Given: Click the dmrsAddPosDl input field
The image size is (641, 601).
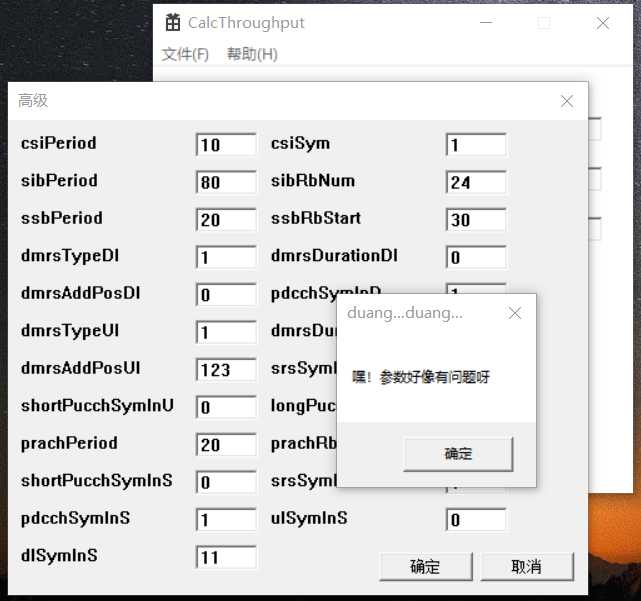Looking at the screenshot, I should (226, 295).
